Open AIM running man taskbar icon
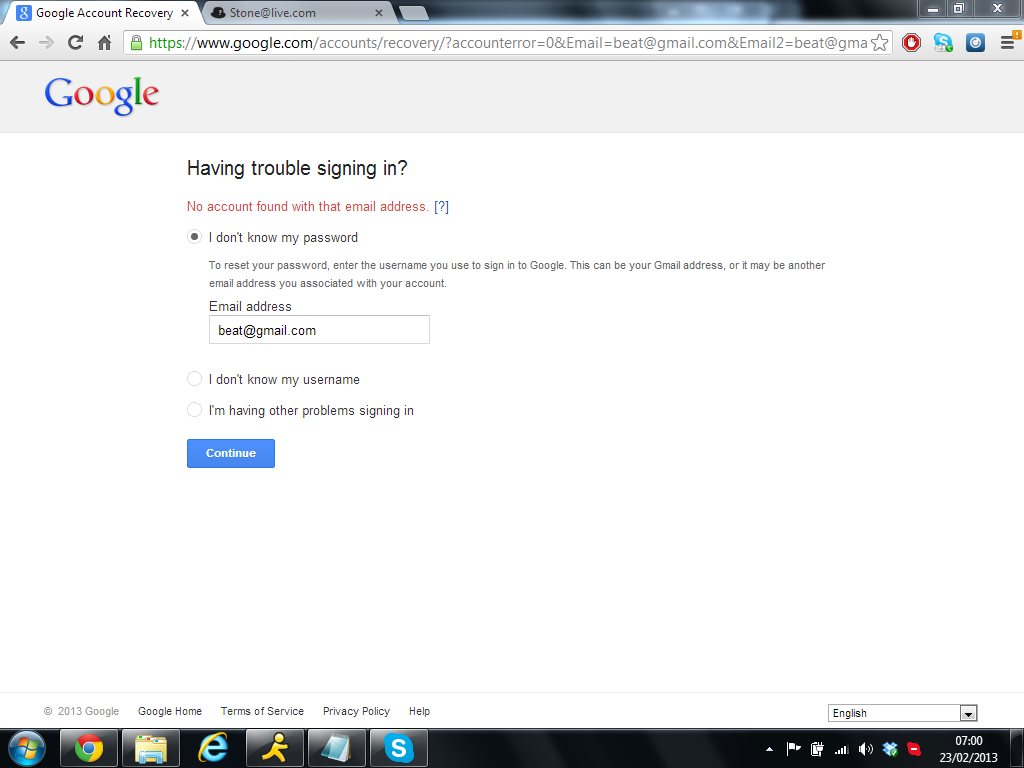This screenshot has width=1024, height=768. [x=275, y=748]
